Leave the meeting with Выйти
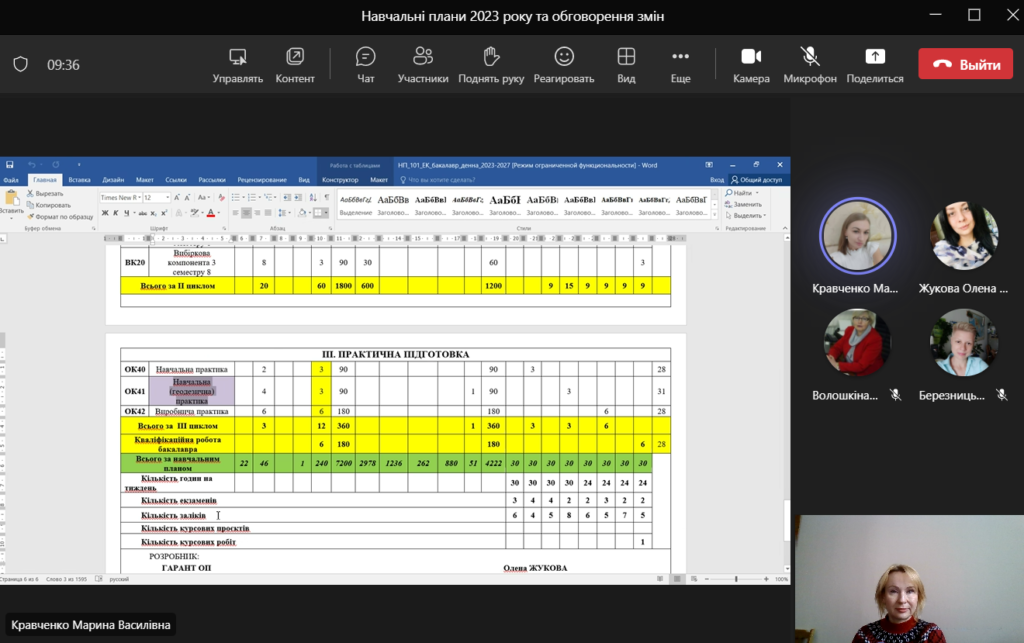Screen dimensions: 1024x643 click(x=965, y=64)
